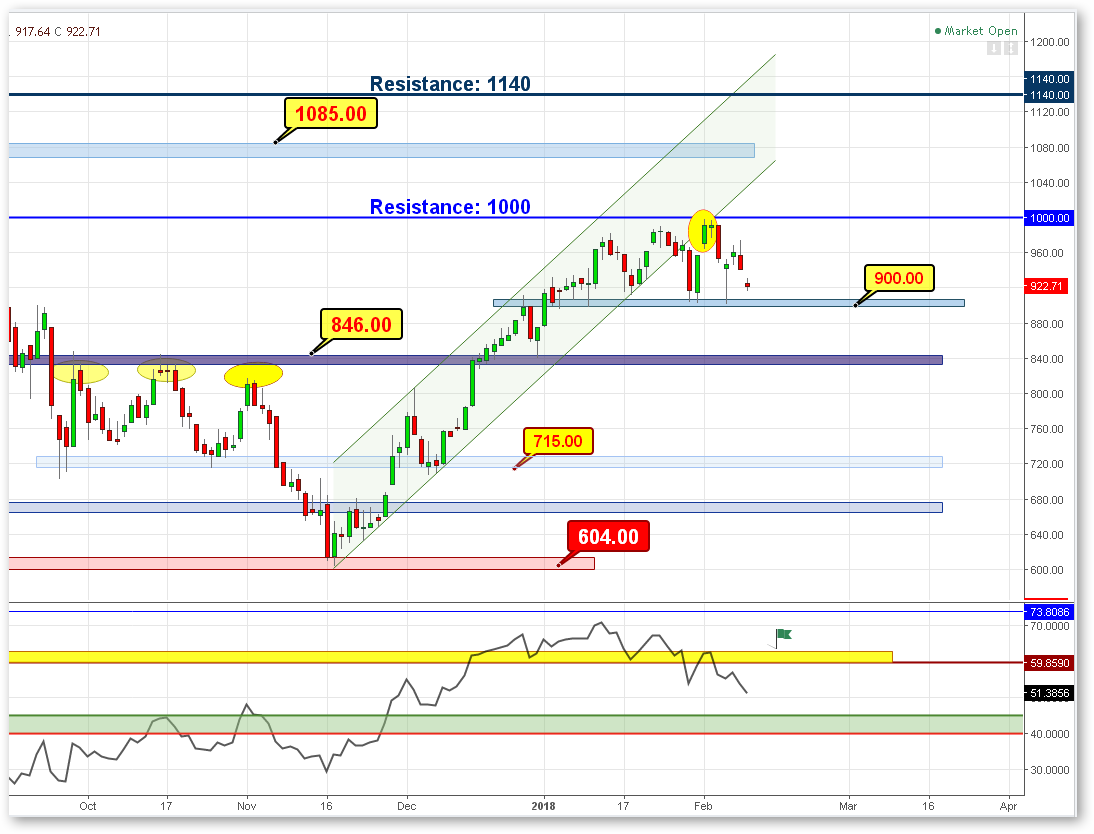Click the 846.00 price callout

point(361,324)
